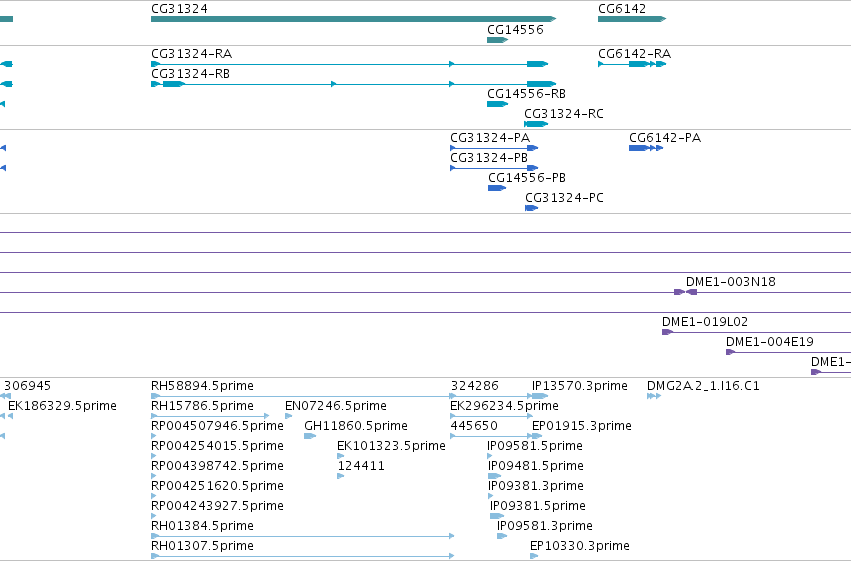Image resolution: width=851 pixels, height=561 pixels.
Task: Select the IP13570.3prime EST label
Action: tap(580, 386)
